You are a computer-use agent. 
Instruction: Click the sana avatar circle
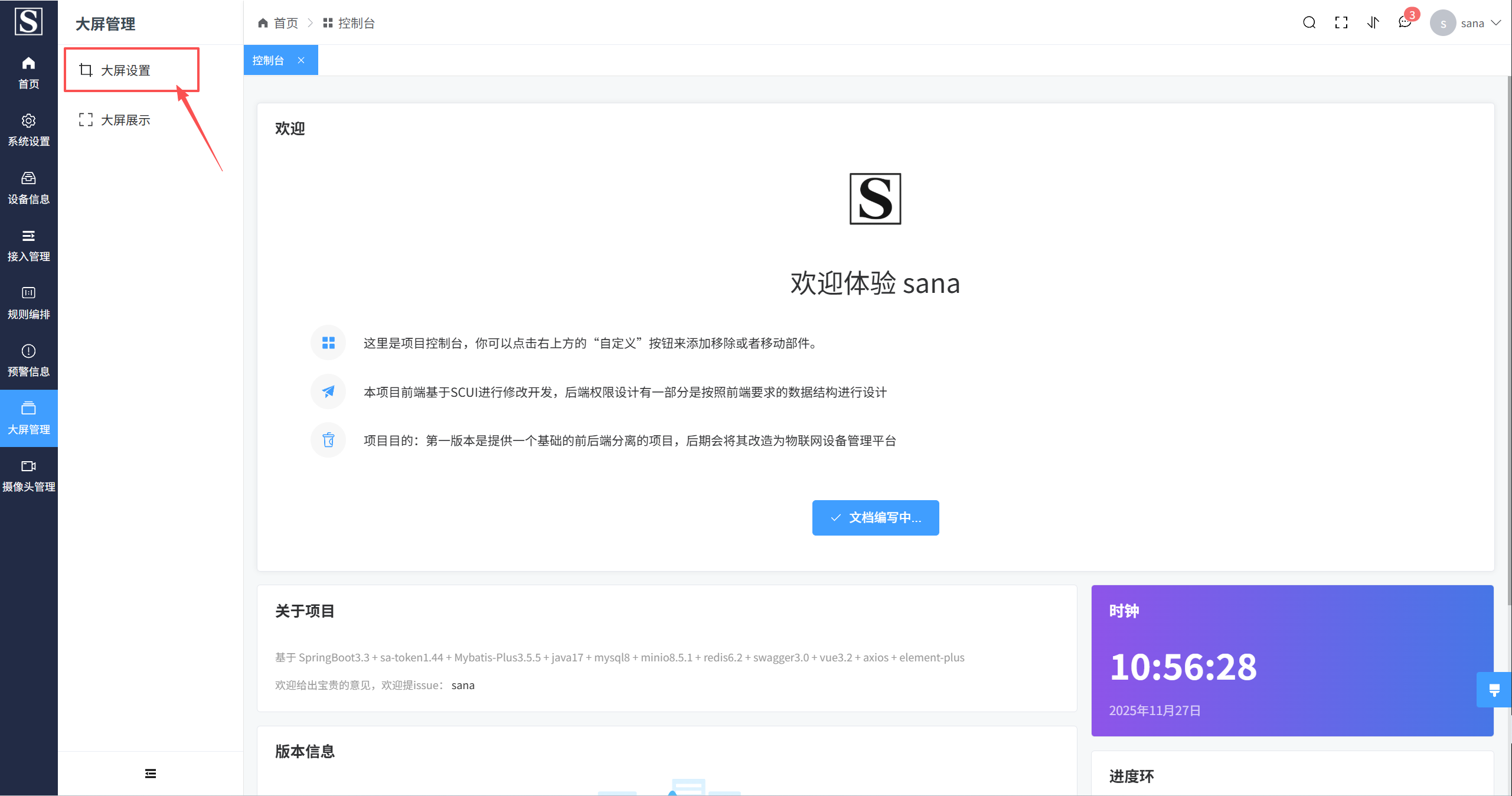click(x=1442, y=24)
